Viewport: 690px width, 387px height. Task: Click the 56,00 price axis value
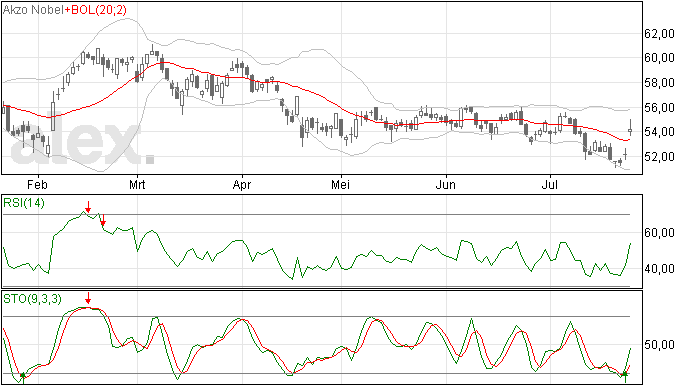(x=659, y=107)
